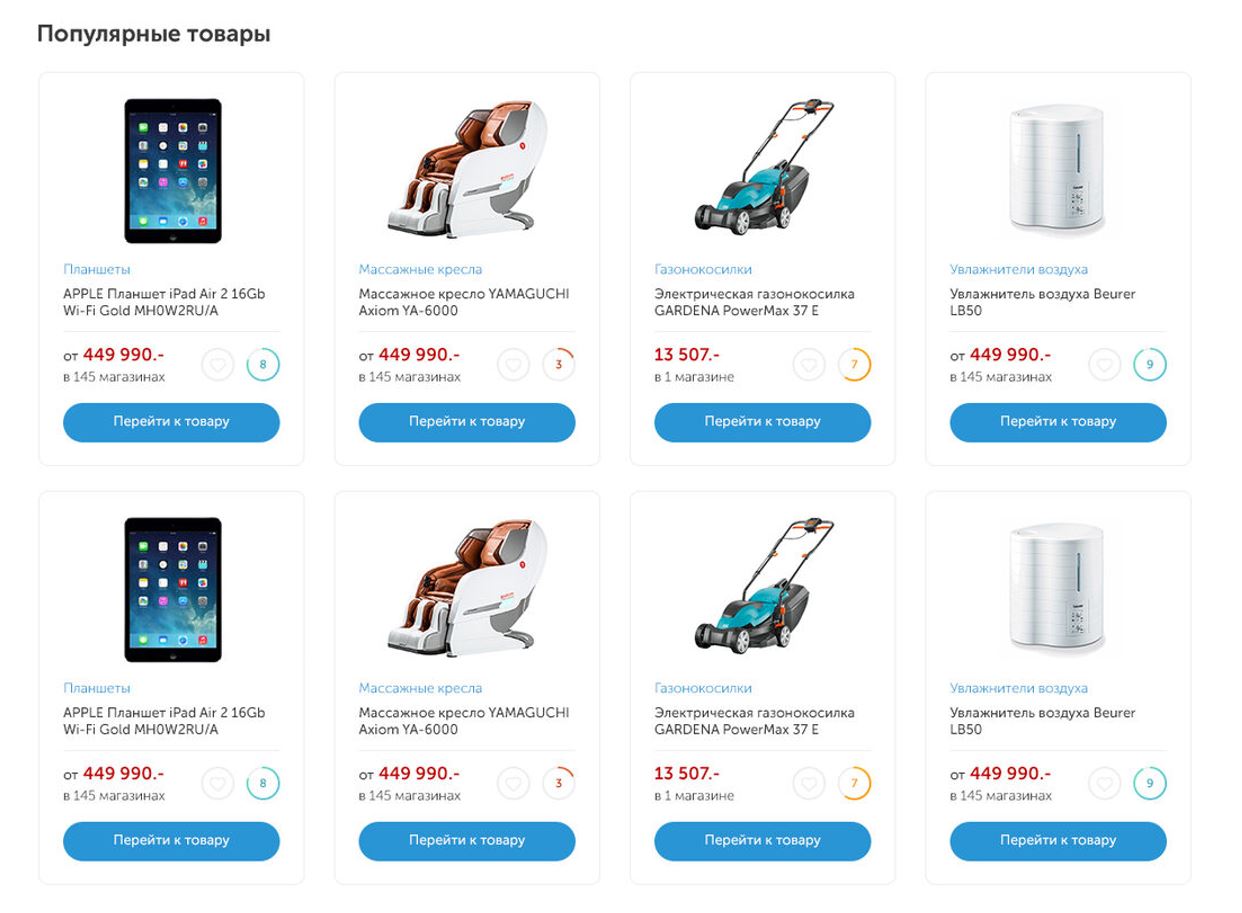Viewport: 1242px width, 913px height.
Task: Click Перейти к товару under bottom-row lawnmower
Action: (x=763, y=841)
